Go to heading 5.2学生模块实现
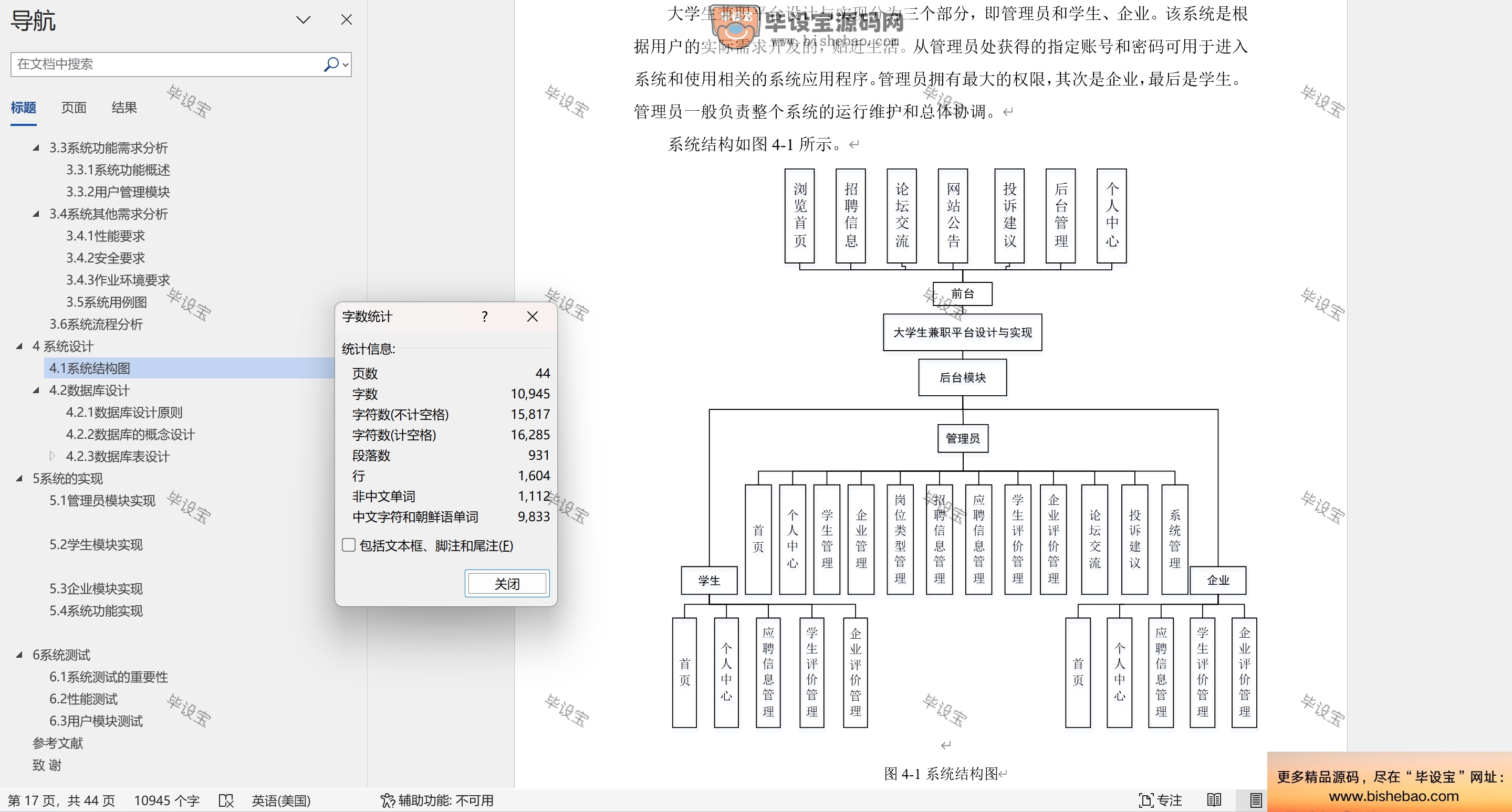Screen dimensions: 1512x812 [x=96, y=544]
